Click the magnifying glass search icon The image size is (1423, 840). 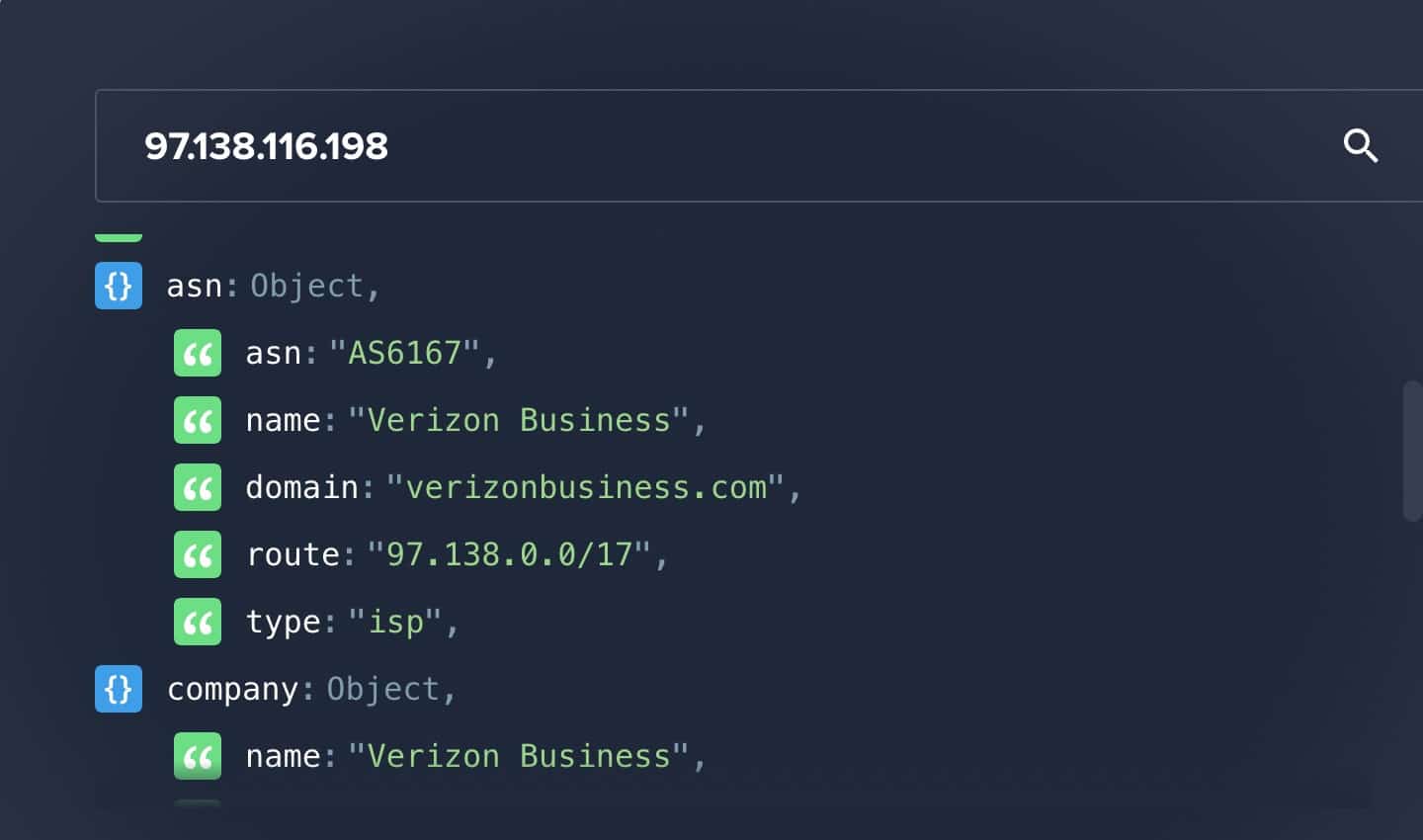tap(1361, 146)
